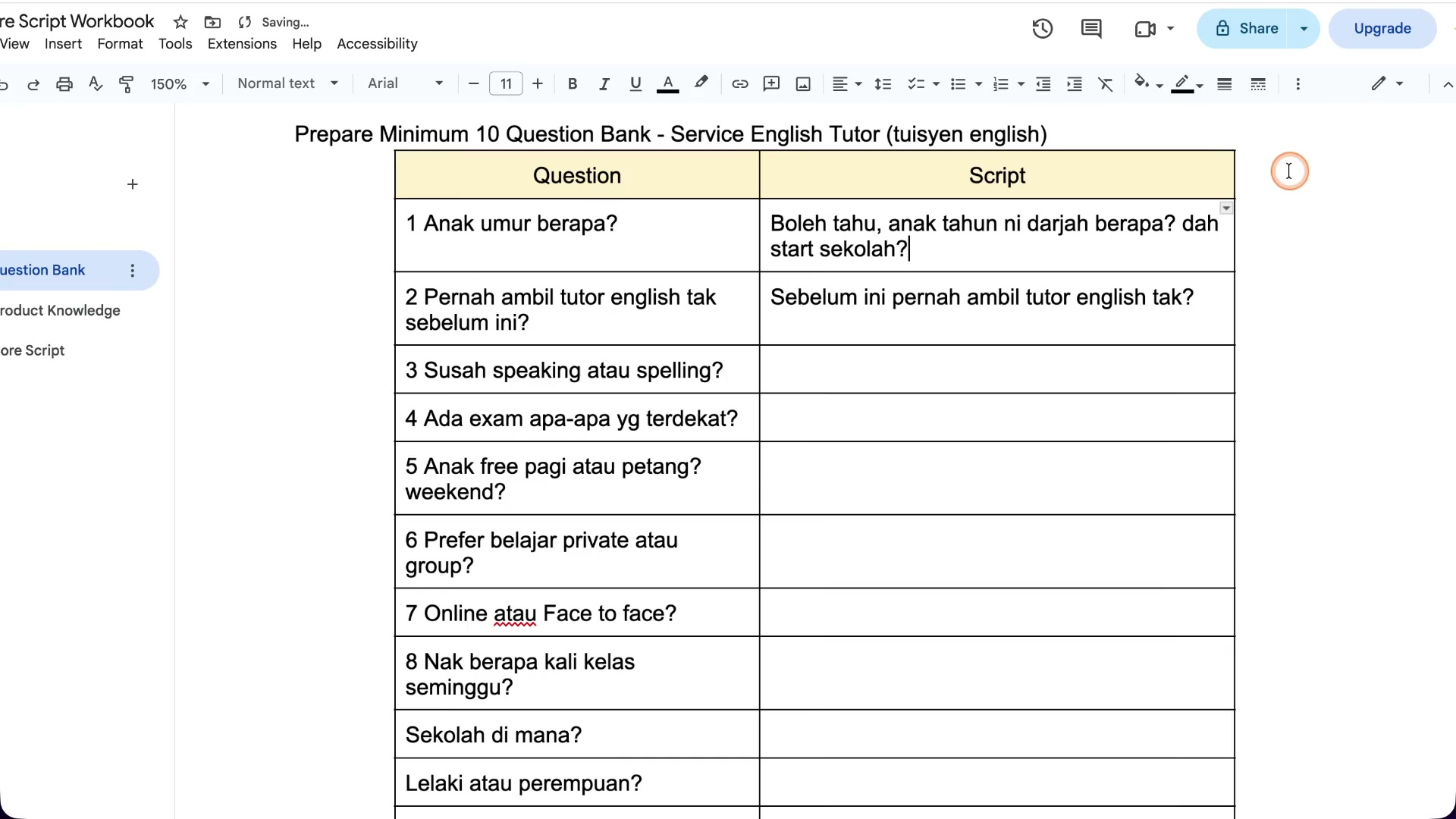Screen dimensions: 1456x819
Task: Open the Share quick options arrow
Action: point(1304,29)
